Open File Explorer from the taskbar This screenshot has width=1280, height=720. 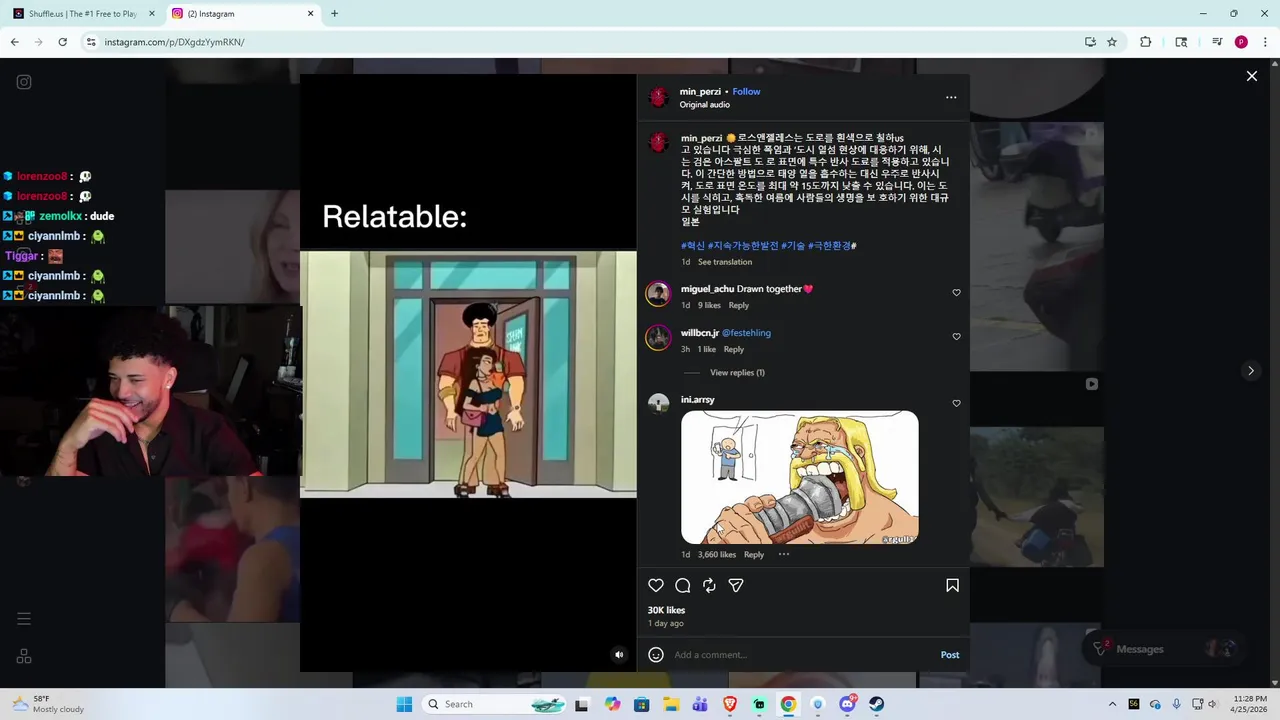click(x=672, y=704)
